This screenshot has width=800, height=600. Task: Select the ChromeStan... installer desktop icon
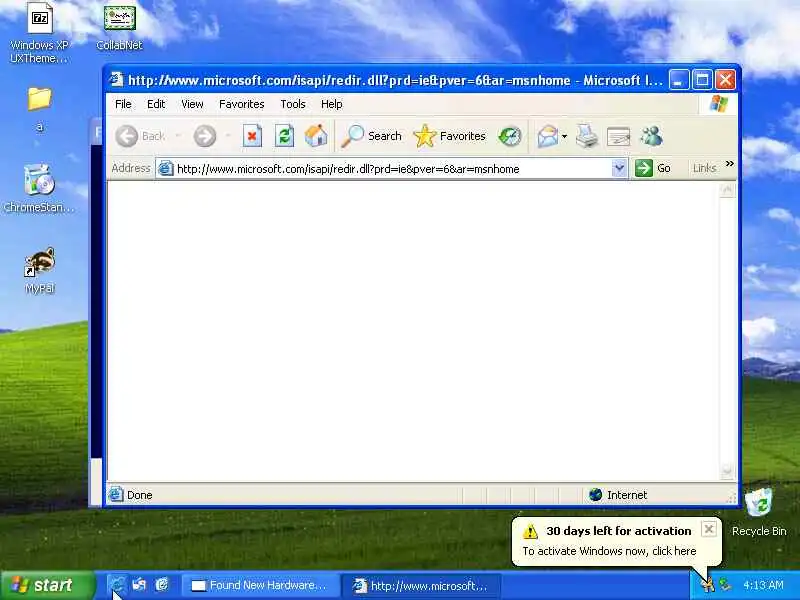pos(39,188)
